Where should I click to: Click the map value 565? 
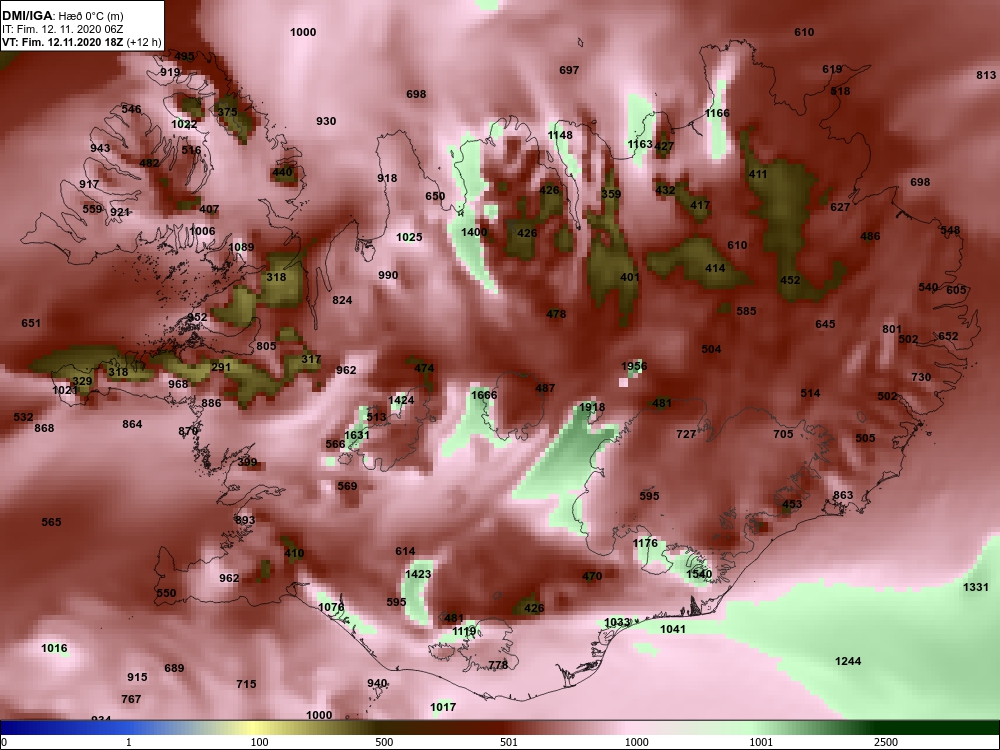[51, 522]
